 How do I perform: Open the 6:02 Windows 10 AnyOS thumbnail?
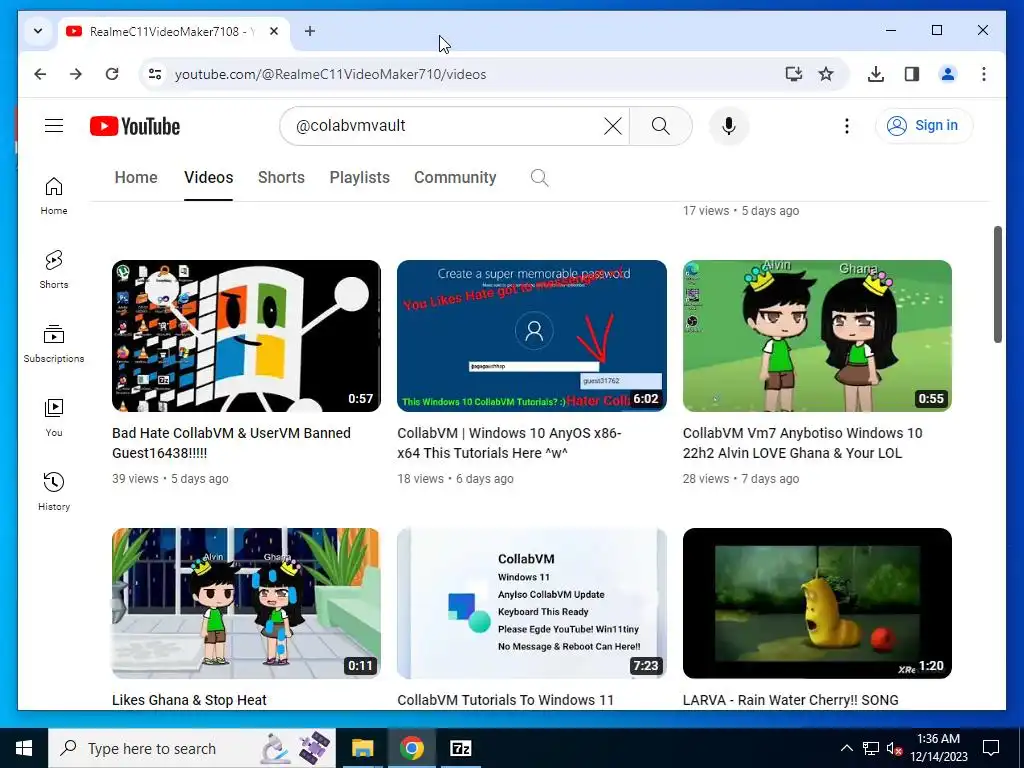point(532,336)
